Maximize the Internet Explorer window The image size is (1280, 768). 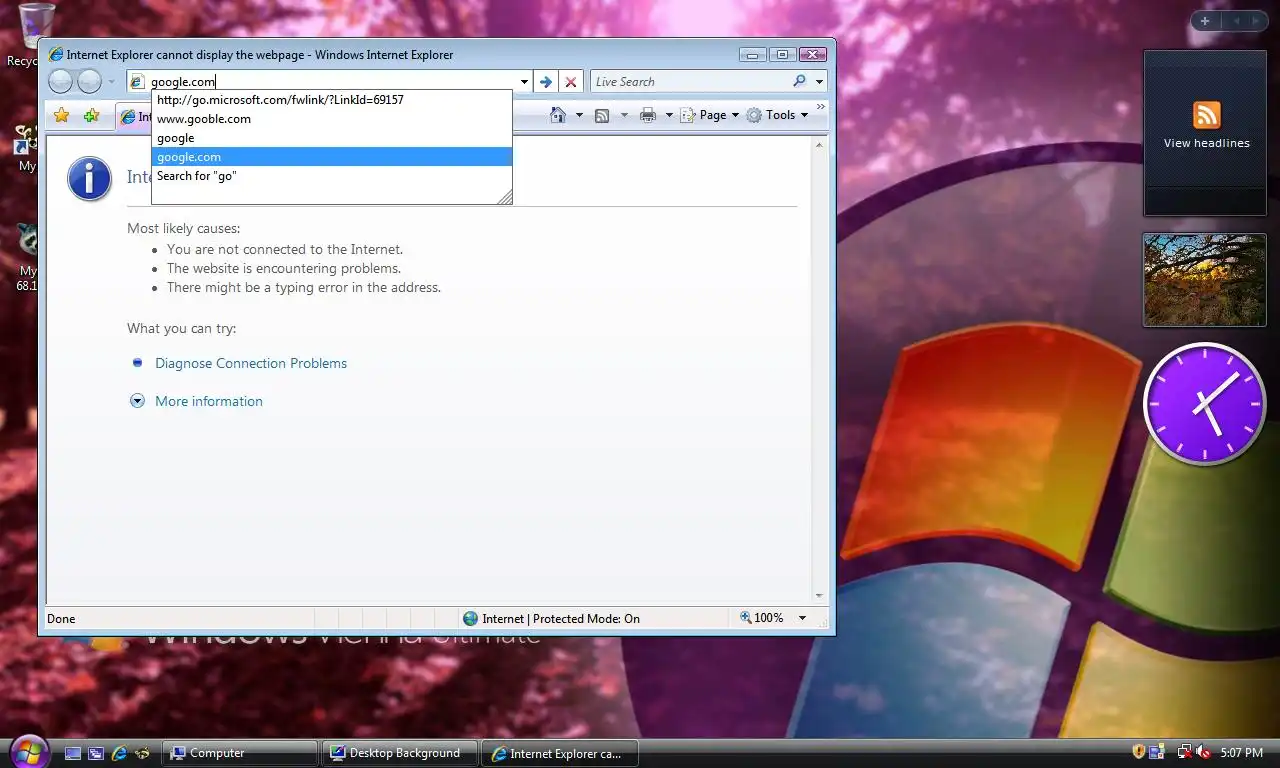pyautogui.click(x=782, y=54)
